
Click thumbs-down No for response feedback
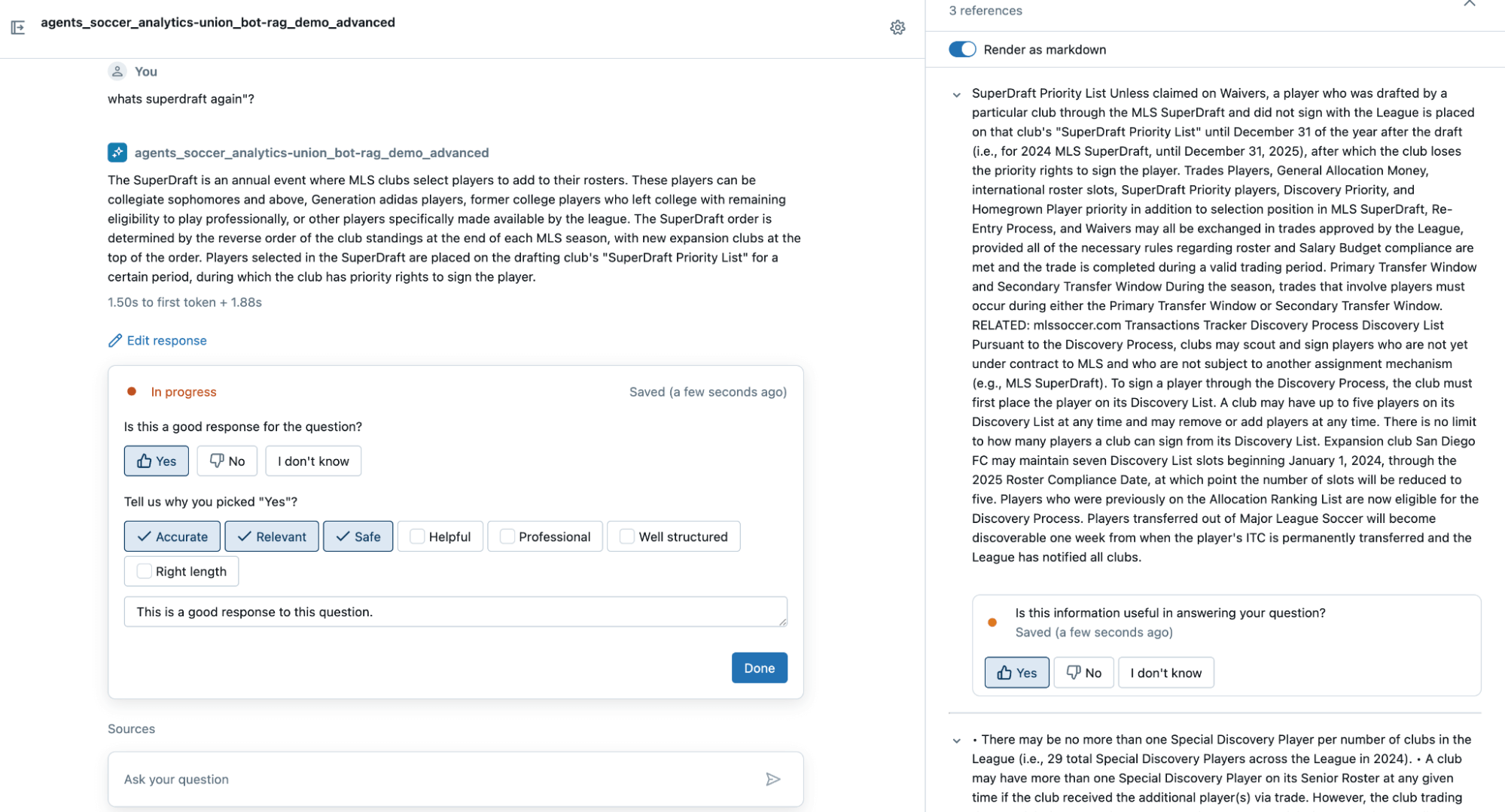point(227,461)
